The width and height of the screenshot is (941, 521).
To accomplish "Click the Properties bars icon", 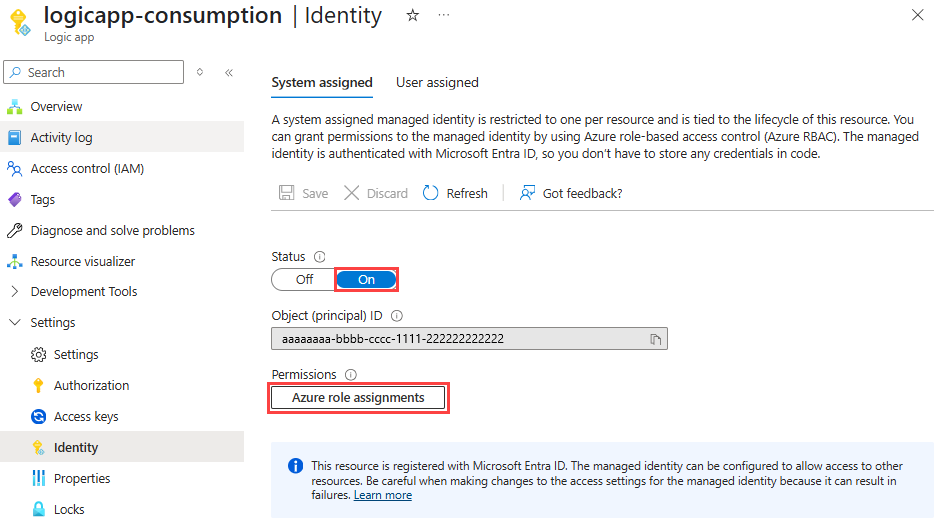I will tap(38, 478).
